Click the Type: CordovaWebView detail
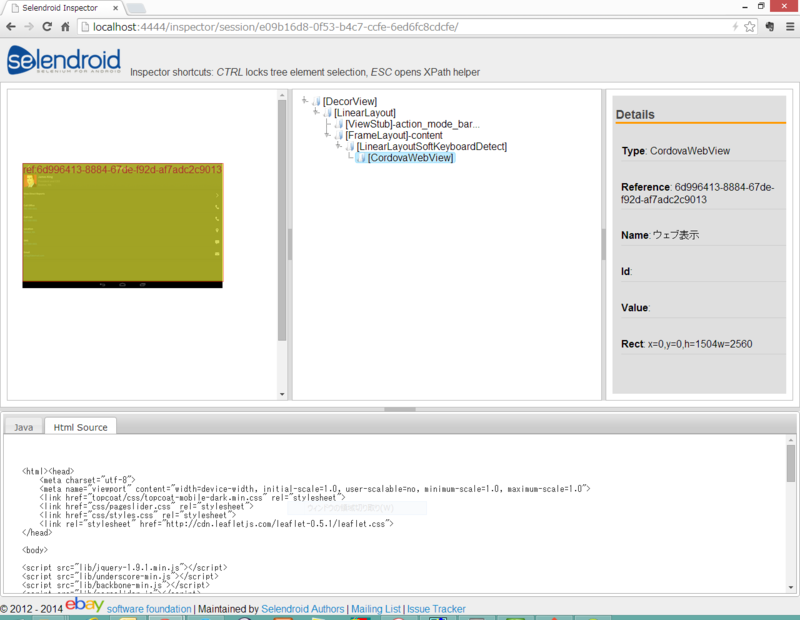 tap(676, 151)
